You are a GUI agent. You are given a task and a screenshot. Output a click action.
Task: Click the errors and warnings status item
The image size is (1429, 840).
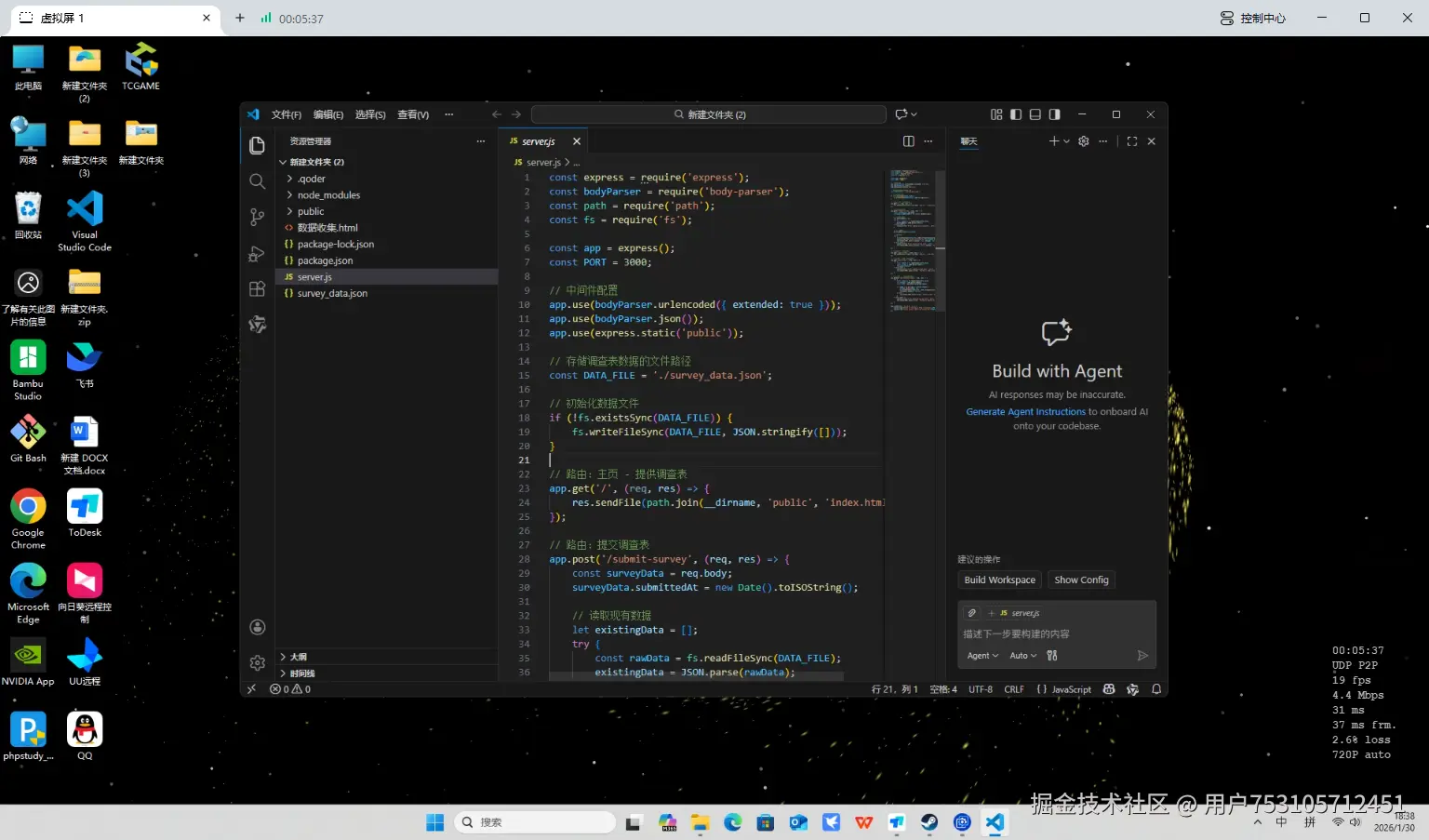(290, 689)
